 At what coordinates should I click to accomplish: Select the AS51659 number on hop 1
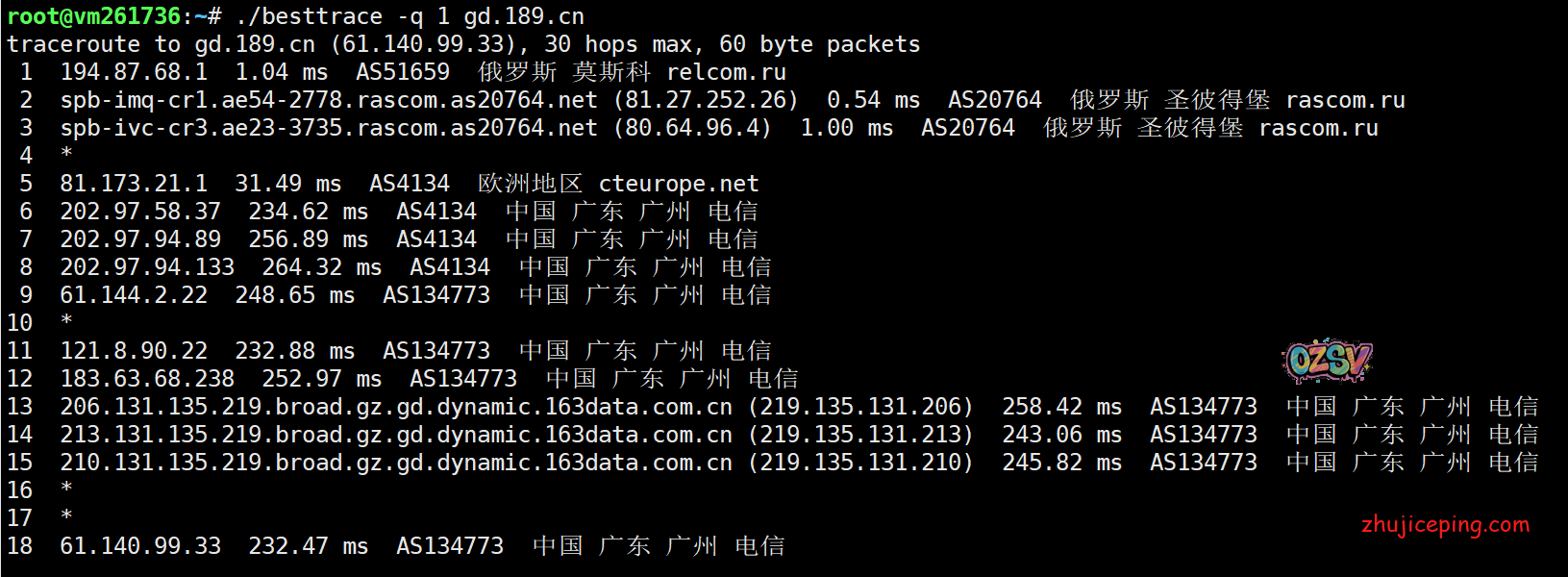point(403,72)
